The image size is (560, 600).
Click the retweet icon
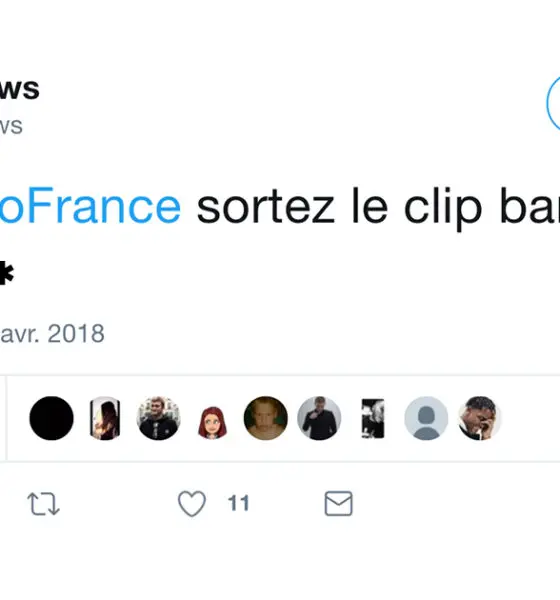pos(43,504)
